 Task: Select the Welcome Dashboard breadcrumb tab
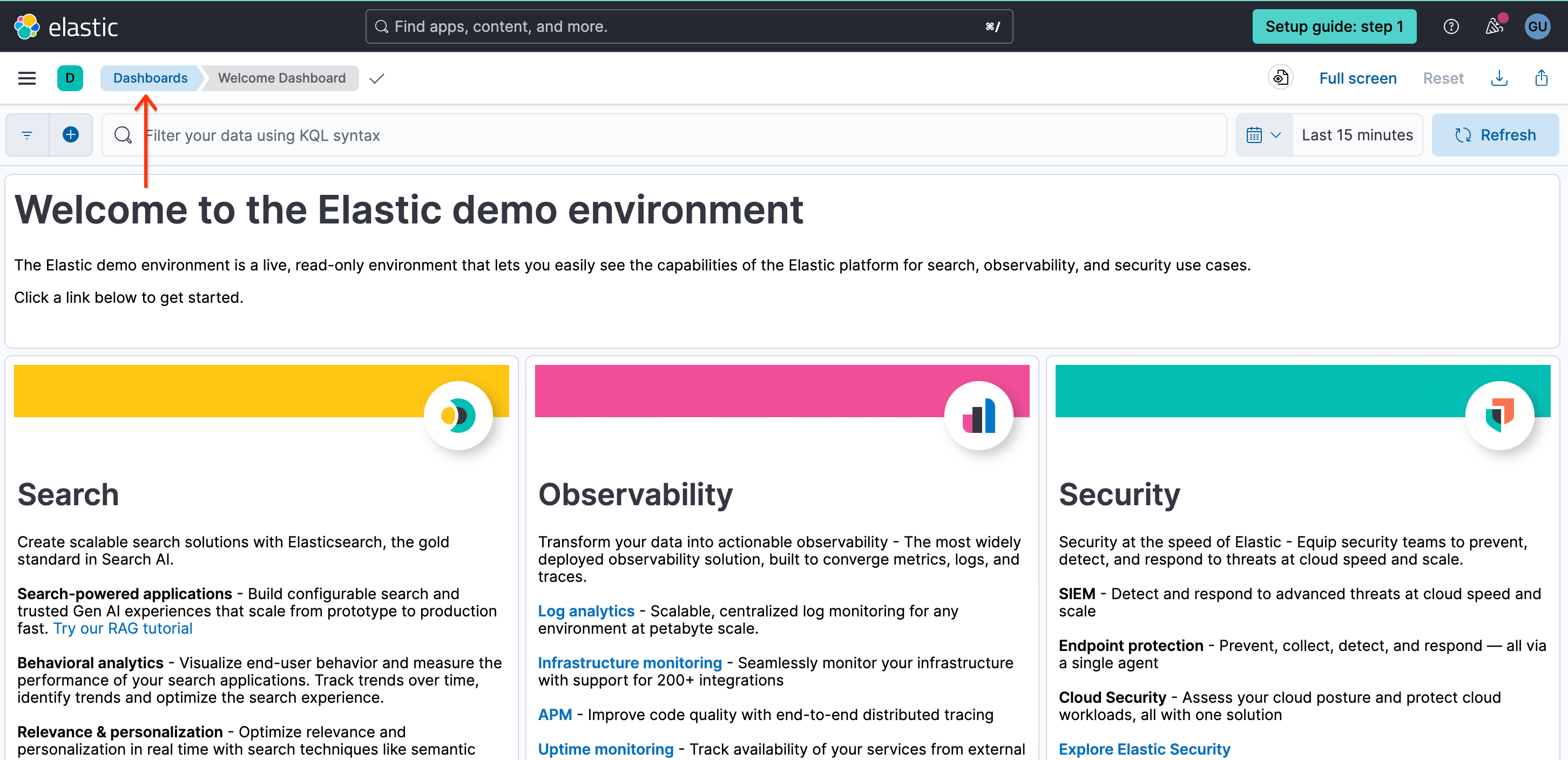tap(281, 78)
